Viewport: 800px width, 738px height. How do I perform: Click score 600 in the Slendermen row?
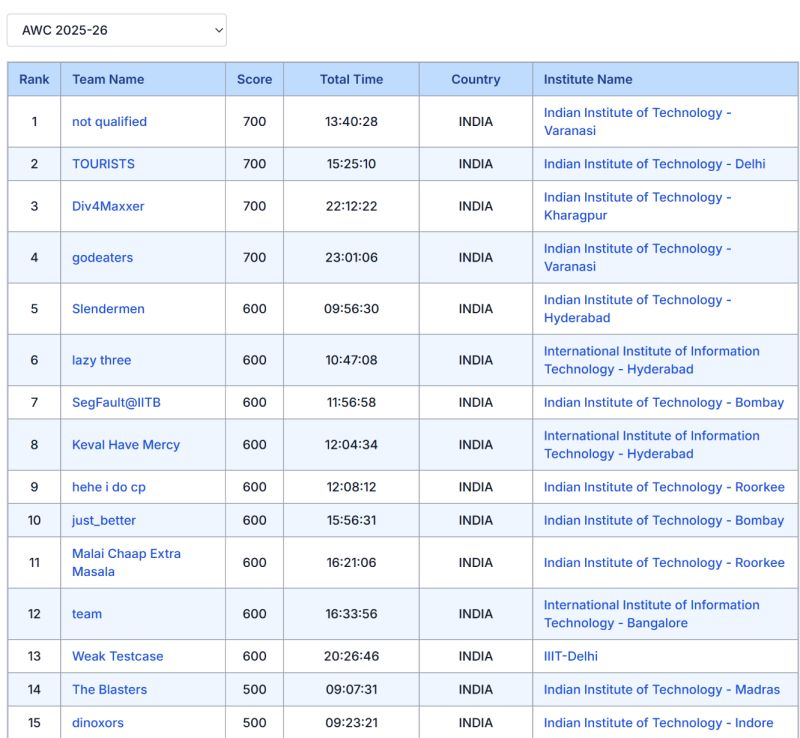(255, 309)
